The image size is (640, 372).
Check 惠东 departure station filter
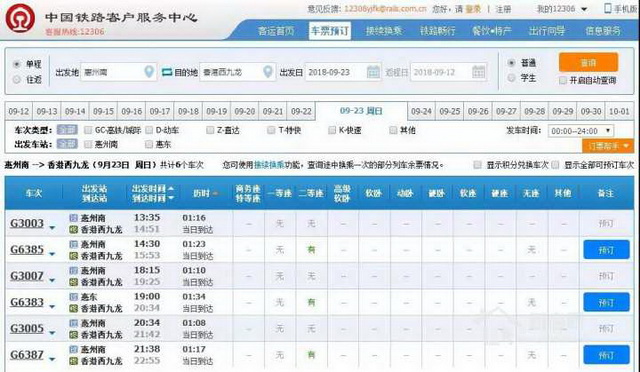pyautogui.click(x=149, y=144)
